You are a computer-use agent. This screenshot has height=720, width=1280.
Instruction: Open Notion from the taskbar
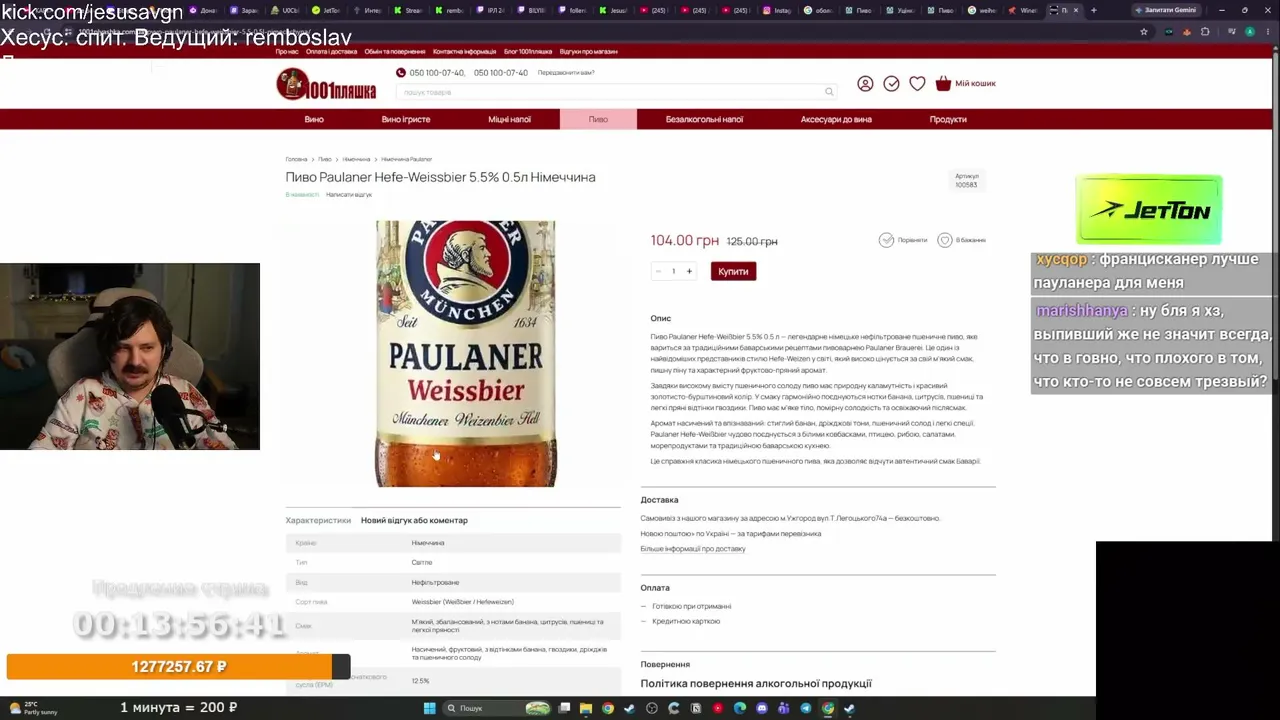click(x=696, y=708)
